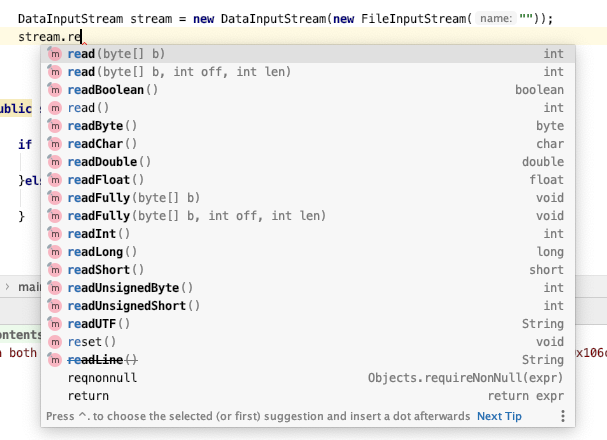This screenshot has width=607, height=440.
Task: Click the Next Tip link
Action: pyautogui.click(x=499, y=416)
